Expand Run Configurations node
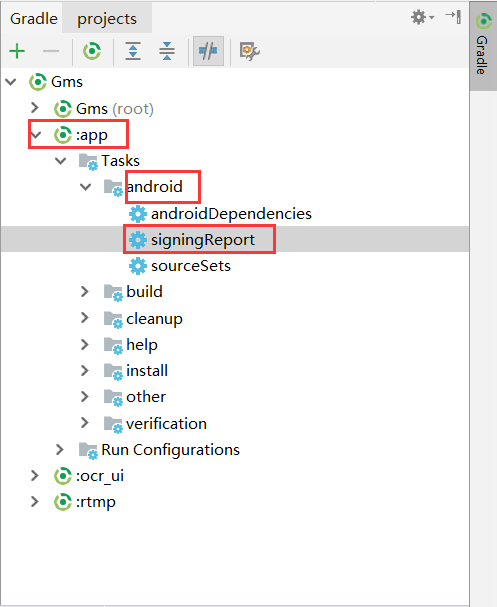Screen dimensions: 497x607 coord(60,449)
